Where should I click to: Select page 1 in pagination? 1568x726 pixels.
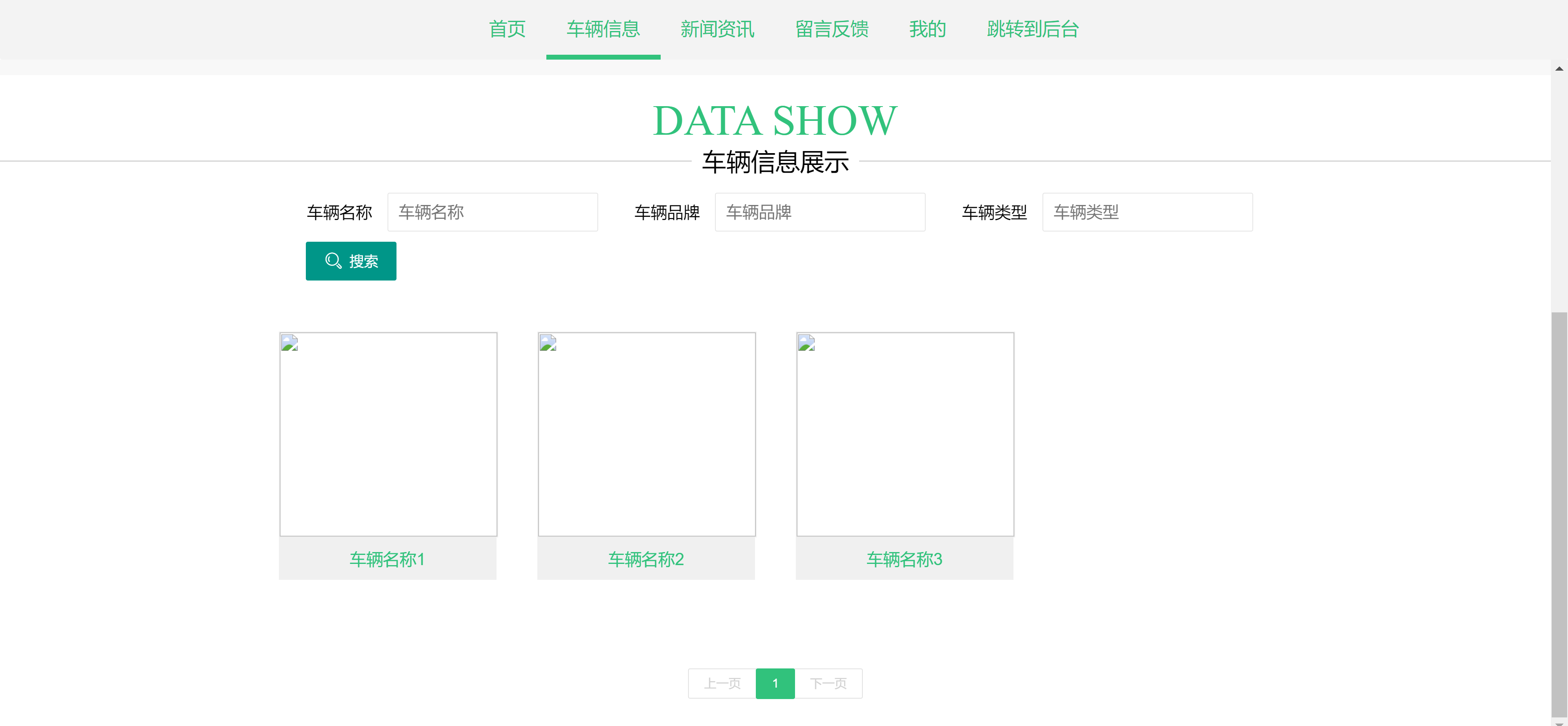[x=775, y=684]
